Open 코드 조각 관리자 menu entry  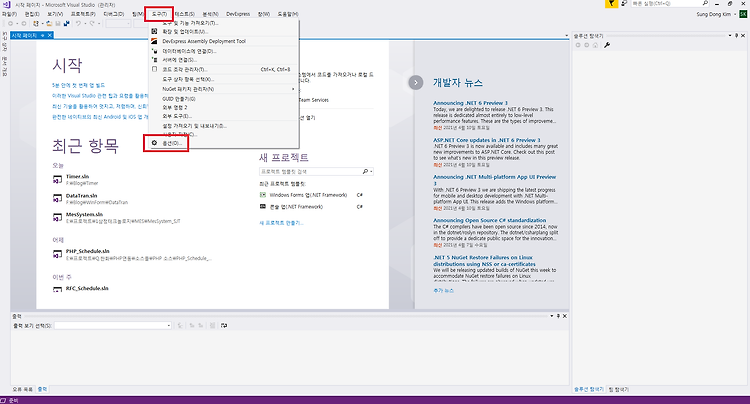click(184, 69)
